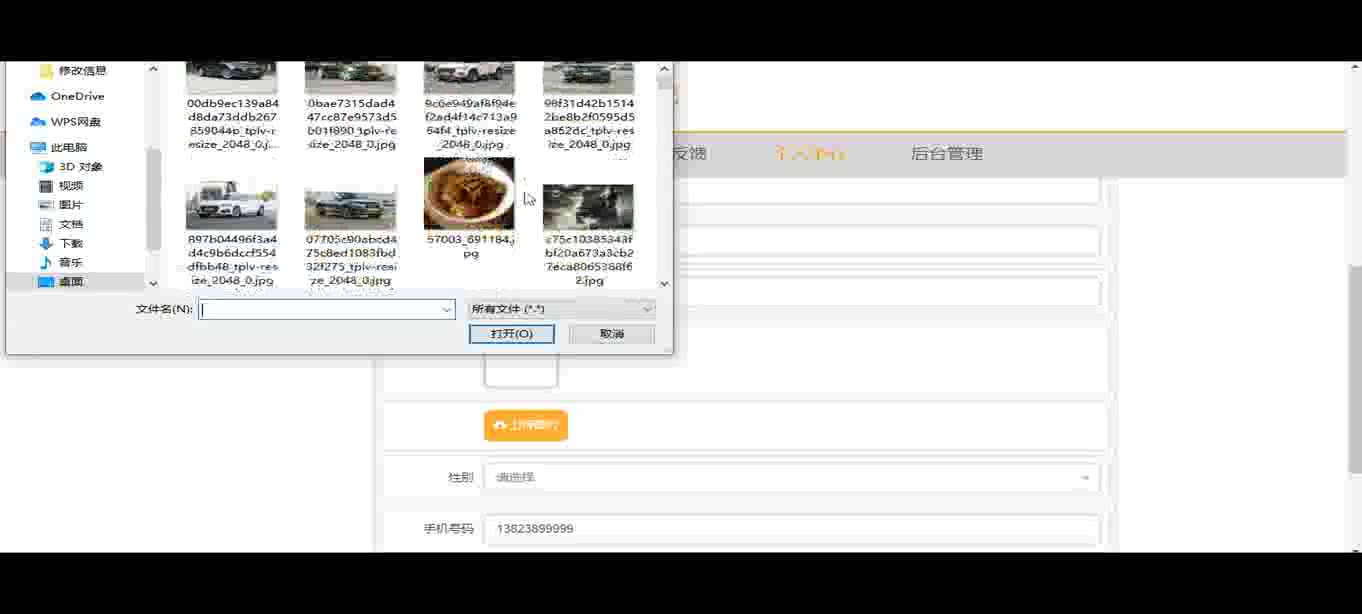Select image file starting 0bae7315dad4
The width and height of the screenshot is (1362, 614).
coord(351,106)
